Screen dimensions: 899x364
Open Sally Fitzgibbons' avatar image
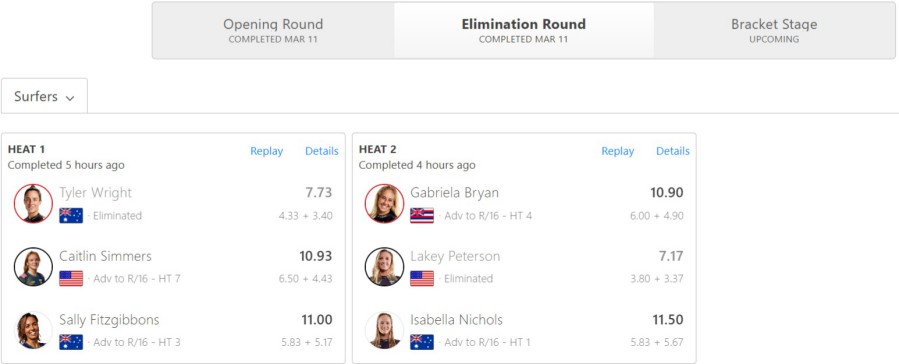pos(33,330)
